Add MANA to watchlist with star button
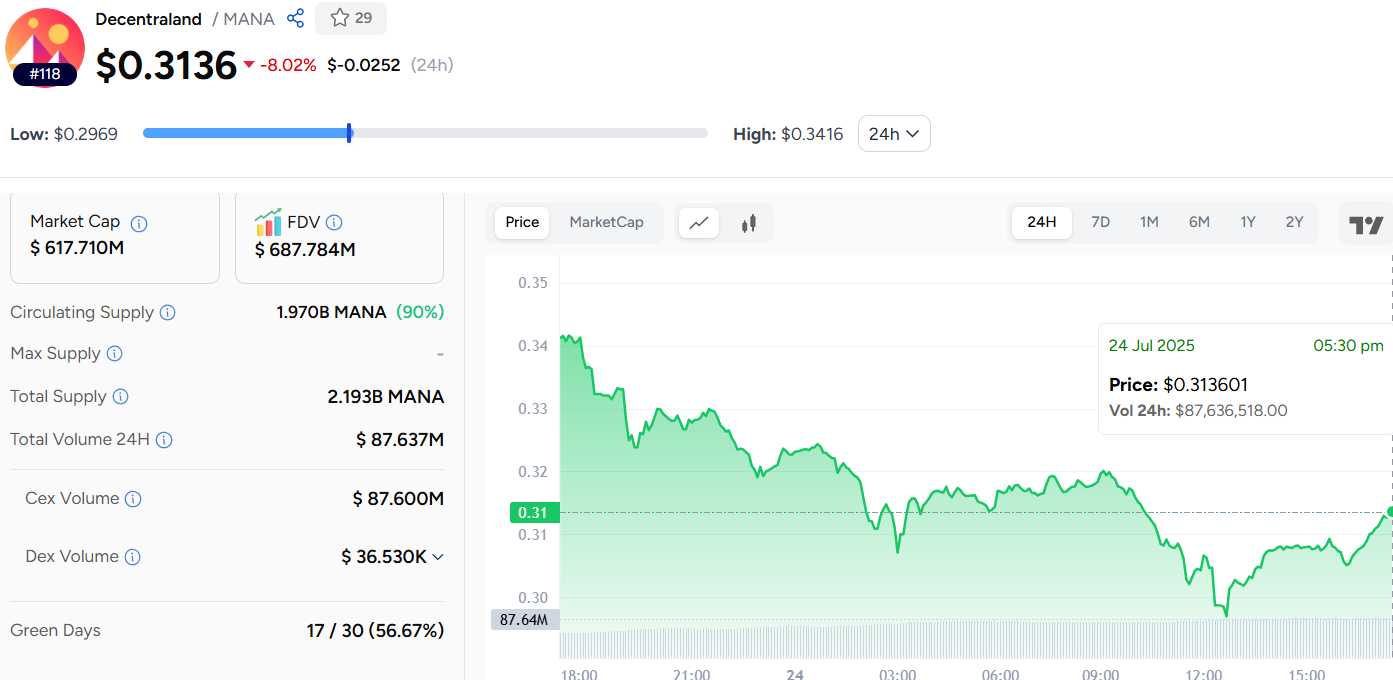The height and width of the screenshot is (680, 1393). pyautogui.click(x=351, y=18)
